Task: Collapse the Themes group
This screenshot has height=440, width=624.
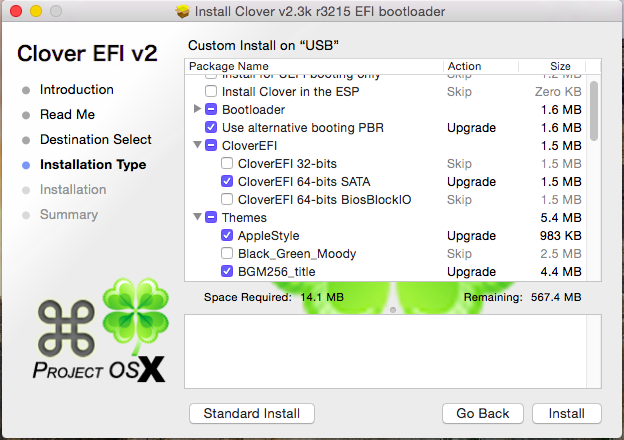Action: pyautogui.click(x=197, y=218)
